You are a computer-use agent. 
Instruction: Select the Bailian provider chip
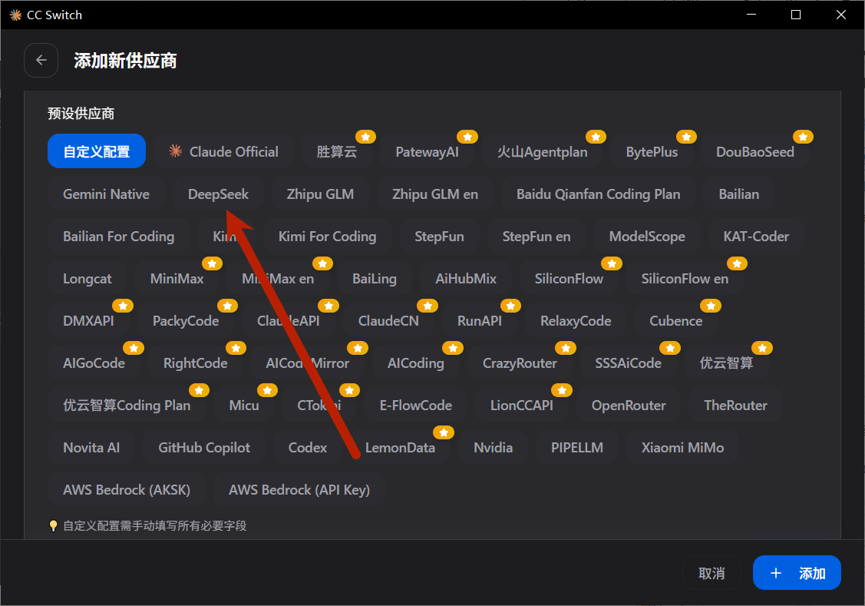tap(739, 194)
